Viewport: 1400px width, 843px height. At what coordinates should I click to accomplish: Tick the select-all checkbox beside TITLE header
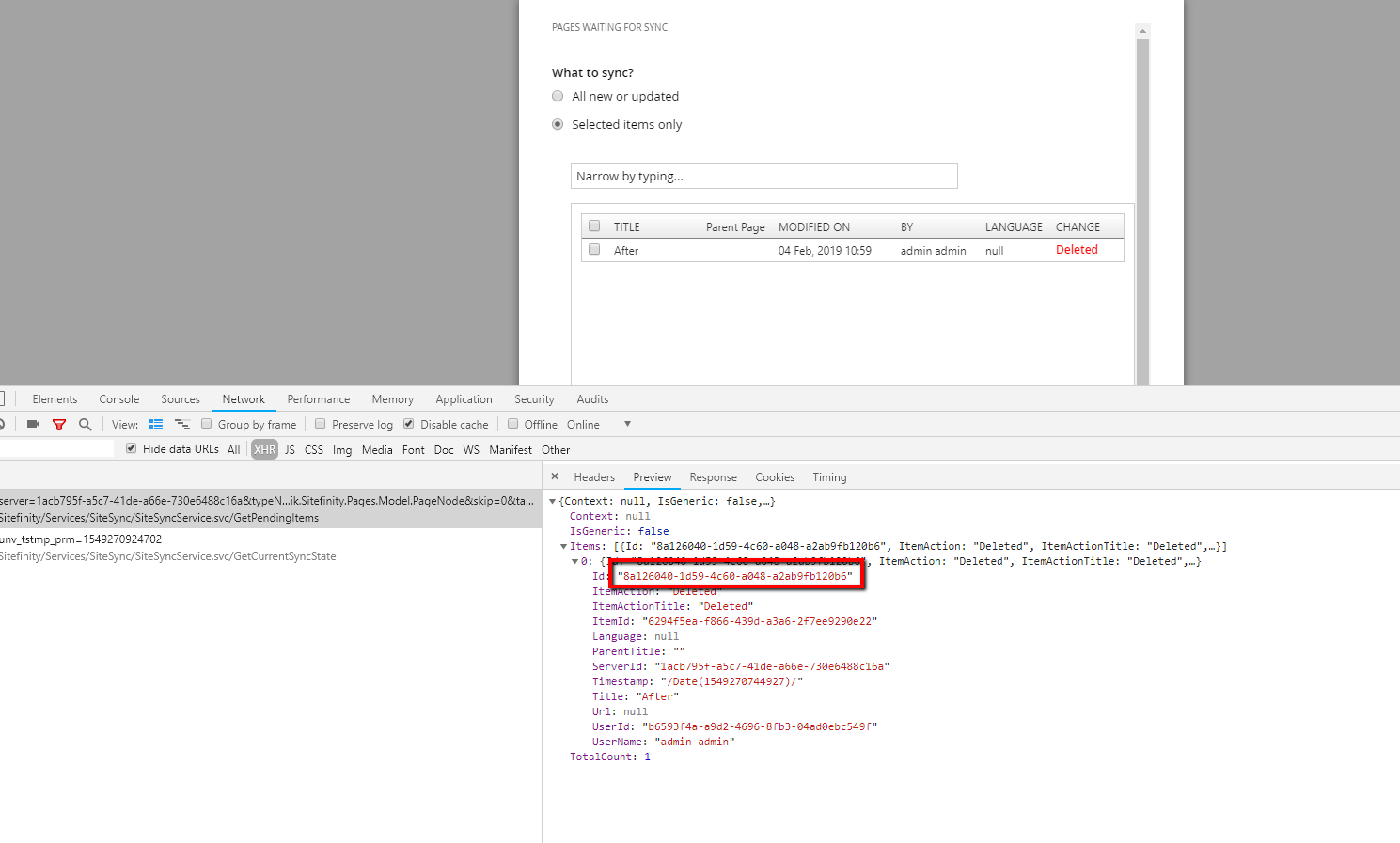(x=594, y=226)
